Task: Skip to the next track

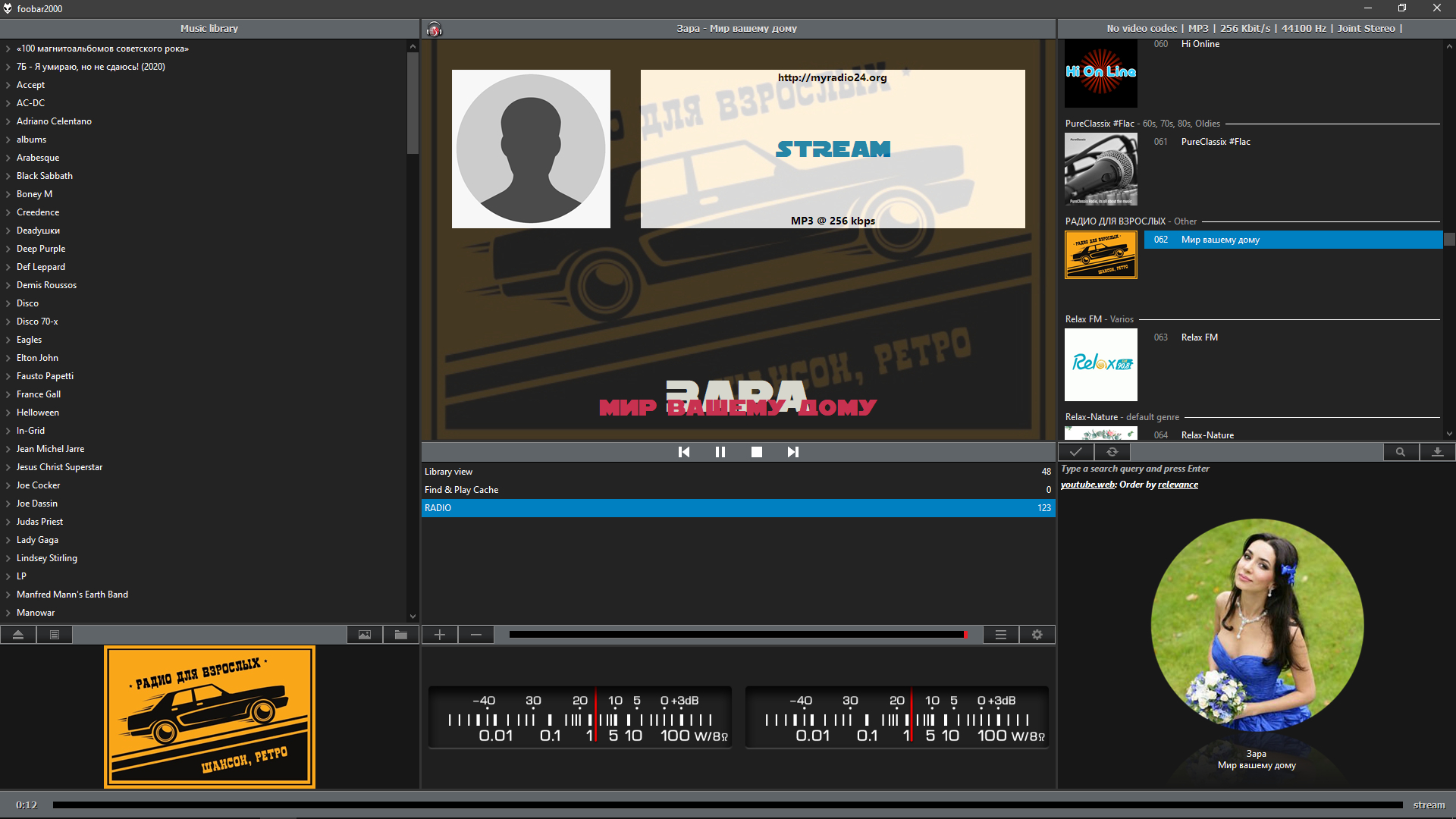Action: click(792, 452)
